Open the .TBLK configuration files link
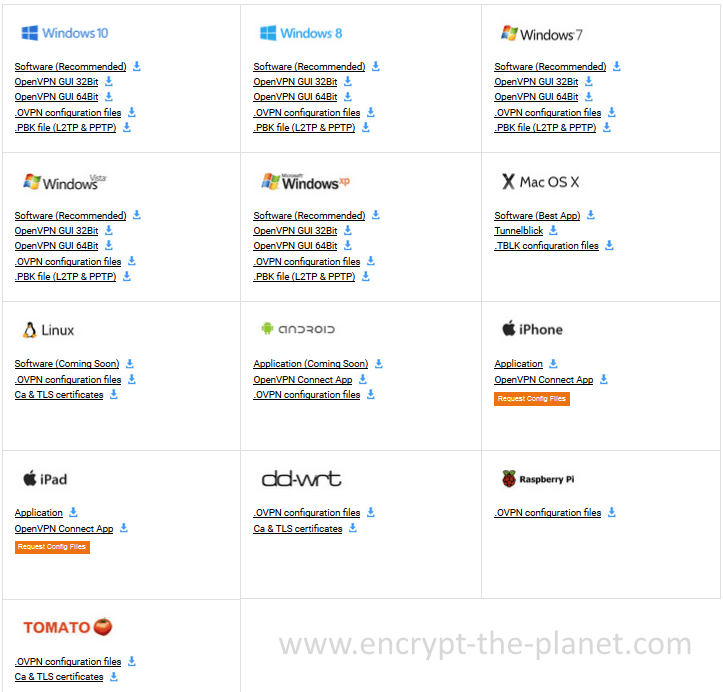Screen dimensions: 723x692 (546, 245)
